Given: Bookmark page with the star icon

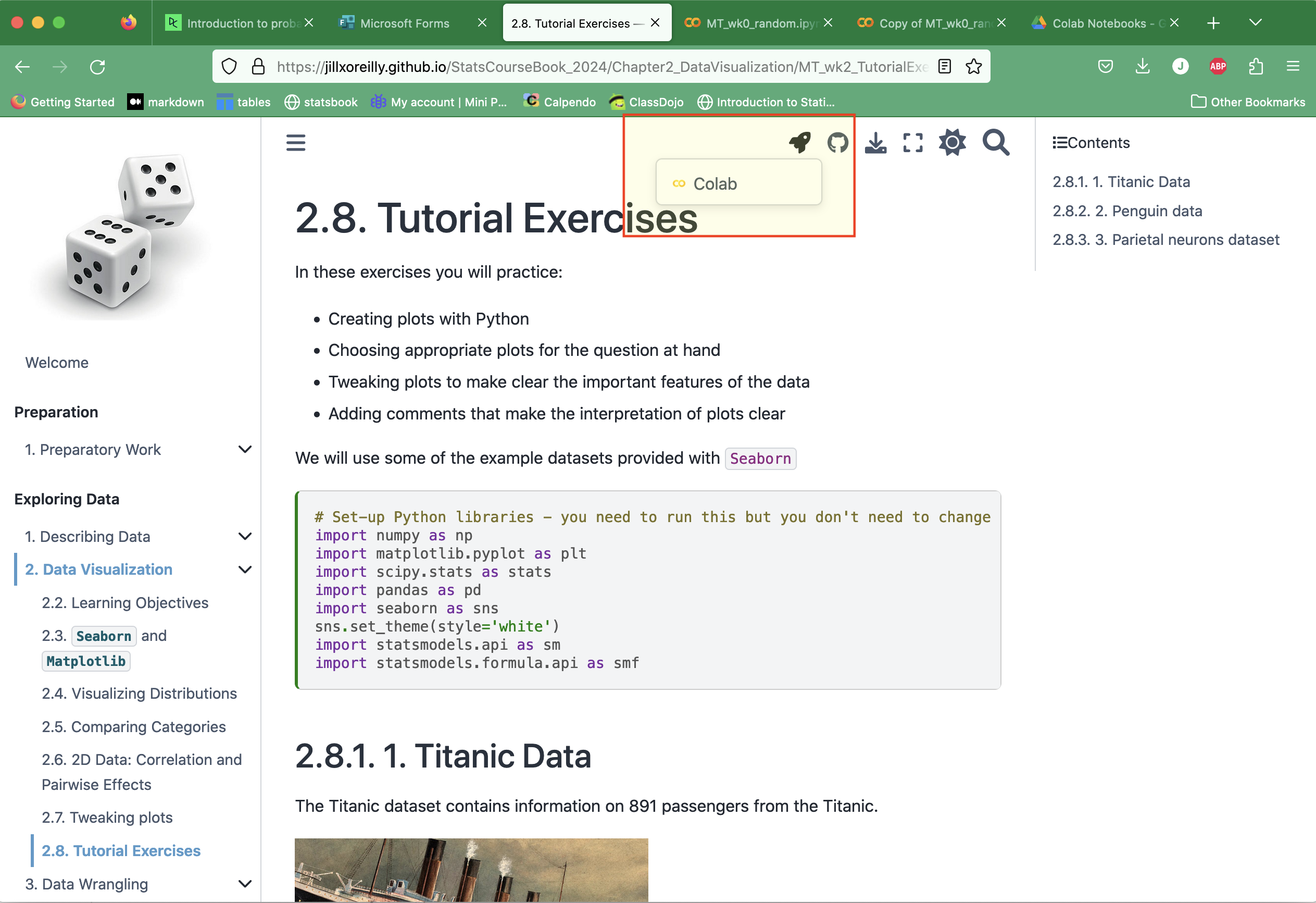Looking at the screenshot, I should tap(973, 67).
